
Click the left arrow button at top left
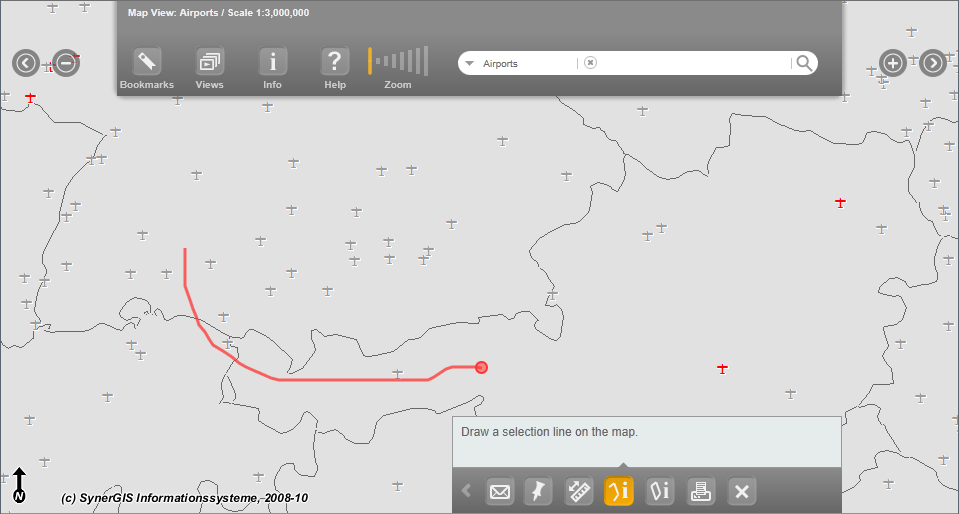point(26,63)
